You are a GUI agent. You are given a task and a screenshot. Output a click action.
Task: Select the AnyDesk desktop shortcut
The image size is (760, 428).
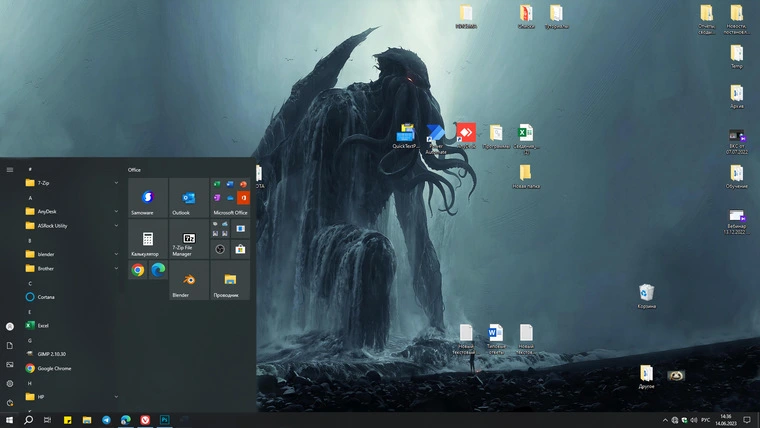point(466,136)
